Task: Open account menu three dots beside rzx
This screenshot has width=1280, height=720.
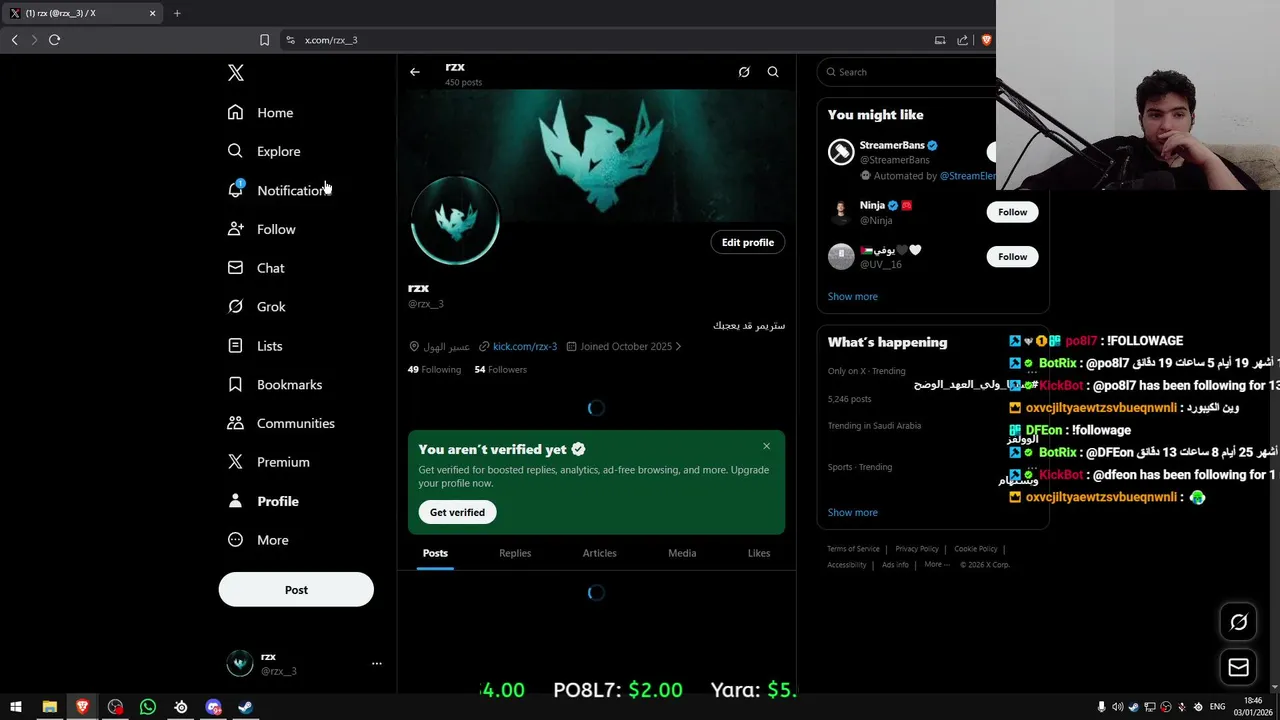Action: pos(377,663)
